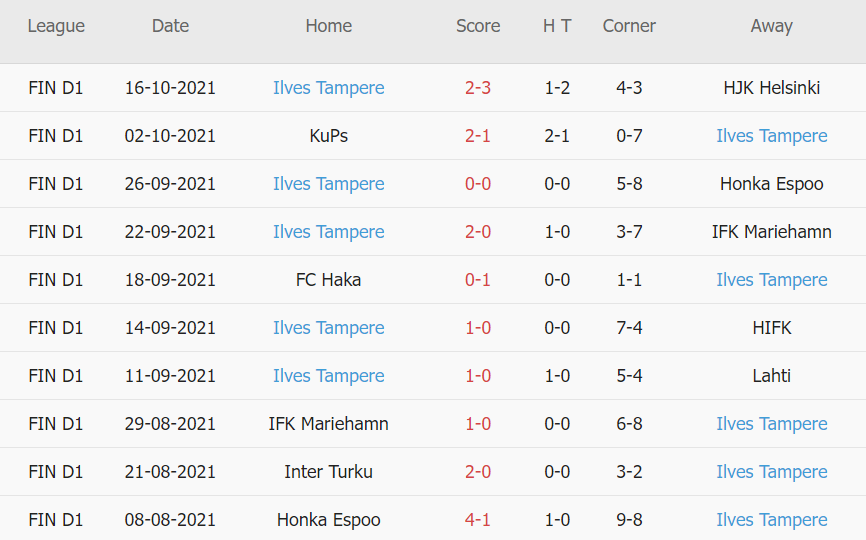Click the KuPs home team name

(328, 136)
